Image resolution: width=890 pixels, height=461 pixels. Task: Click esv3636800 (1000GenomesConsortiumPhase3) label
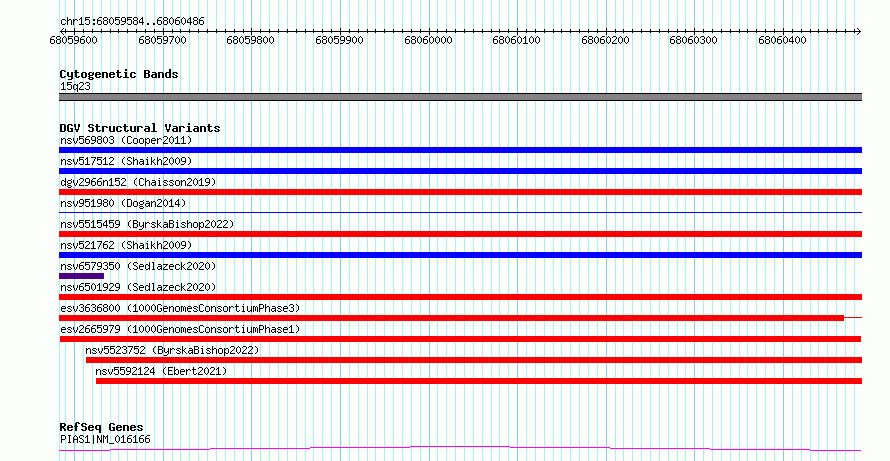180,308
